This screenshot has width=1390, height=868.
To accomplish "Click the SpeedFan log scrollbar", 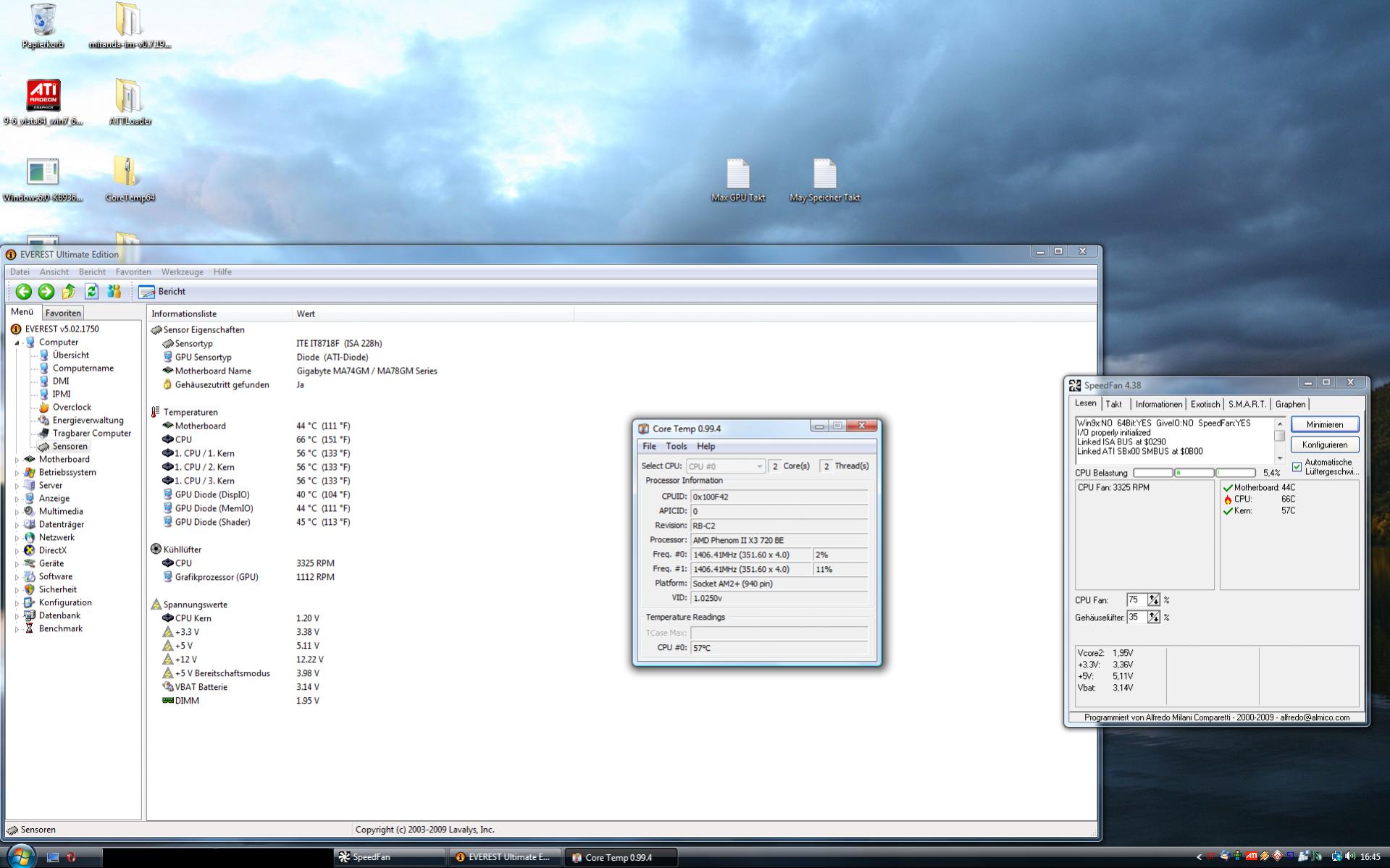I will coord(1279,440).
